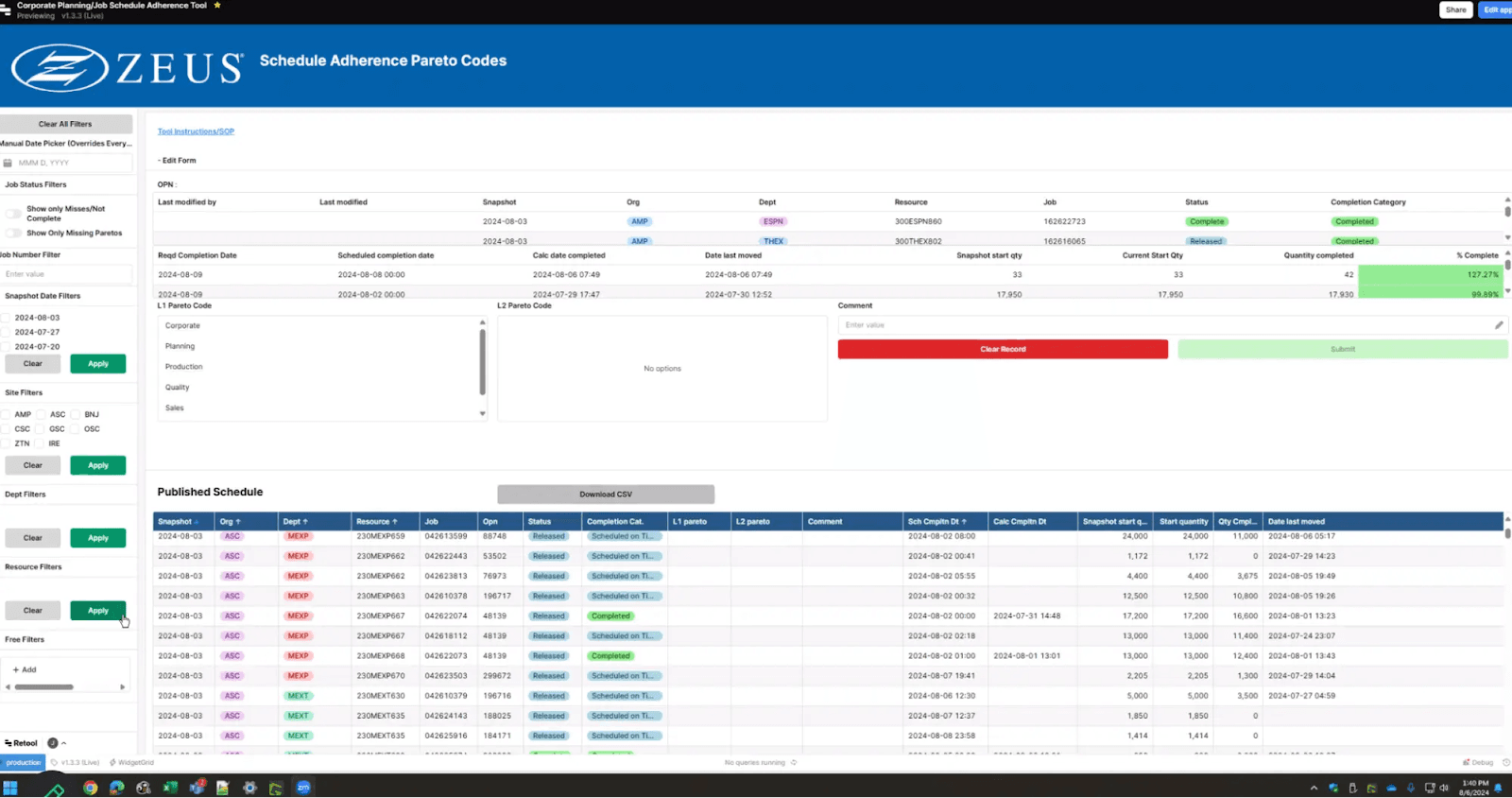Click the pencil icon in Comment field

[x=1498, y=325]
